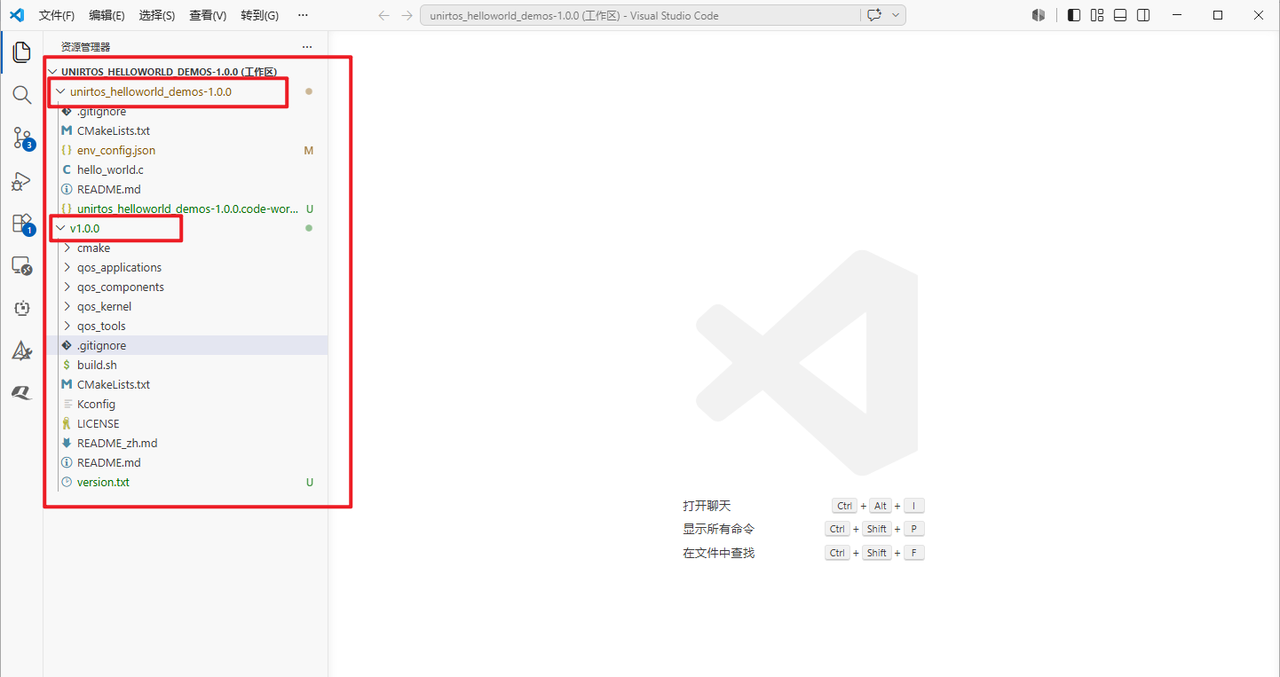This screenshot has height=677, width=1280.
Task: Open .gitignore above first CMakeLists.txt
Action: click(x=101, y=111)
